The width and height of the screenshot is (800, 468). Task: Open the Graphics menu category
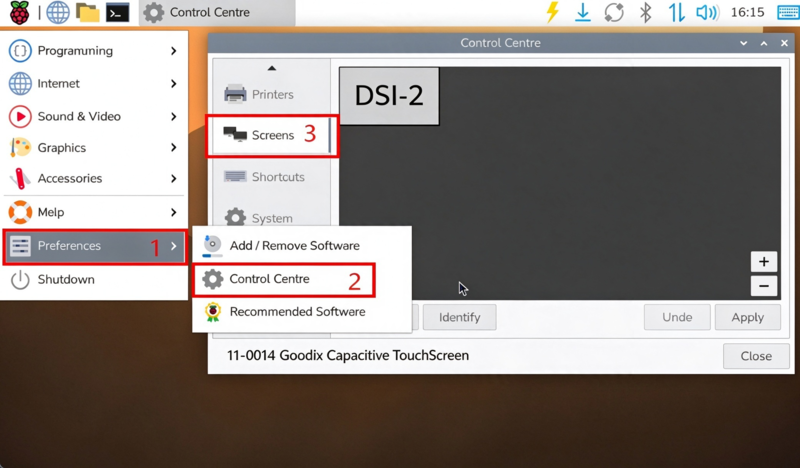[x=94, y=147]
